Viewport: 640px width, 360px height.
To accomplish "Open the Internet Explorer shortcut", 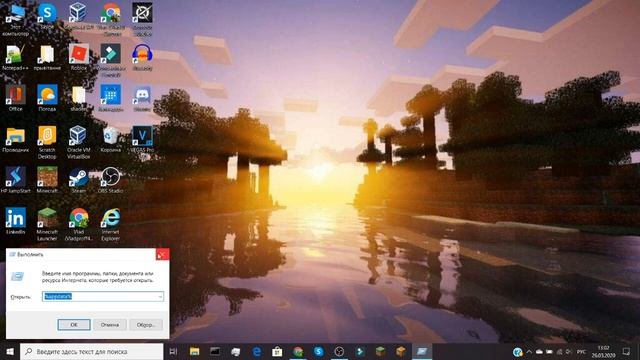I will click(111, 224).
